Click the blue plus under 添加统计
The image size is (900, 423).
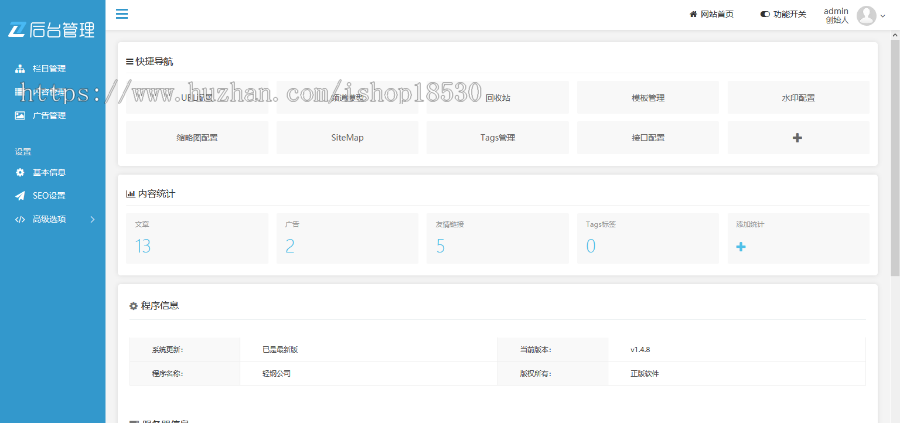tap(741, 246)
